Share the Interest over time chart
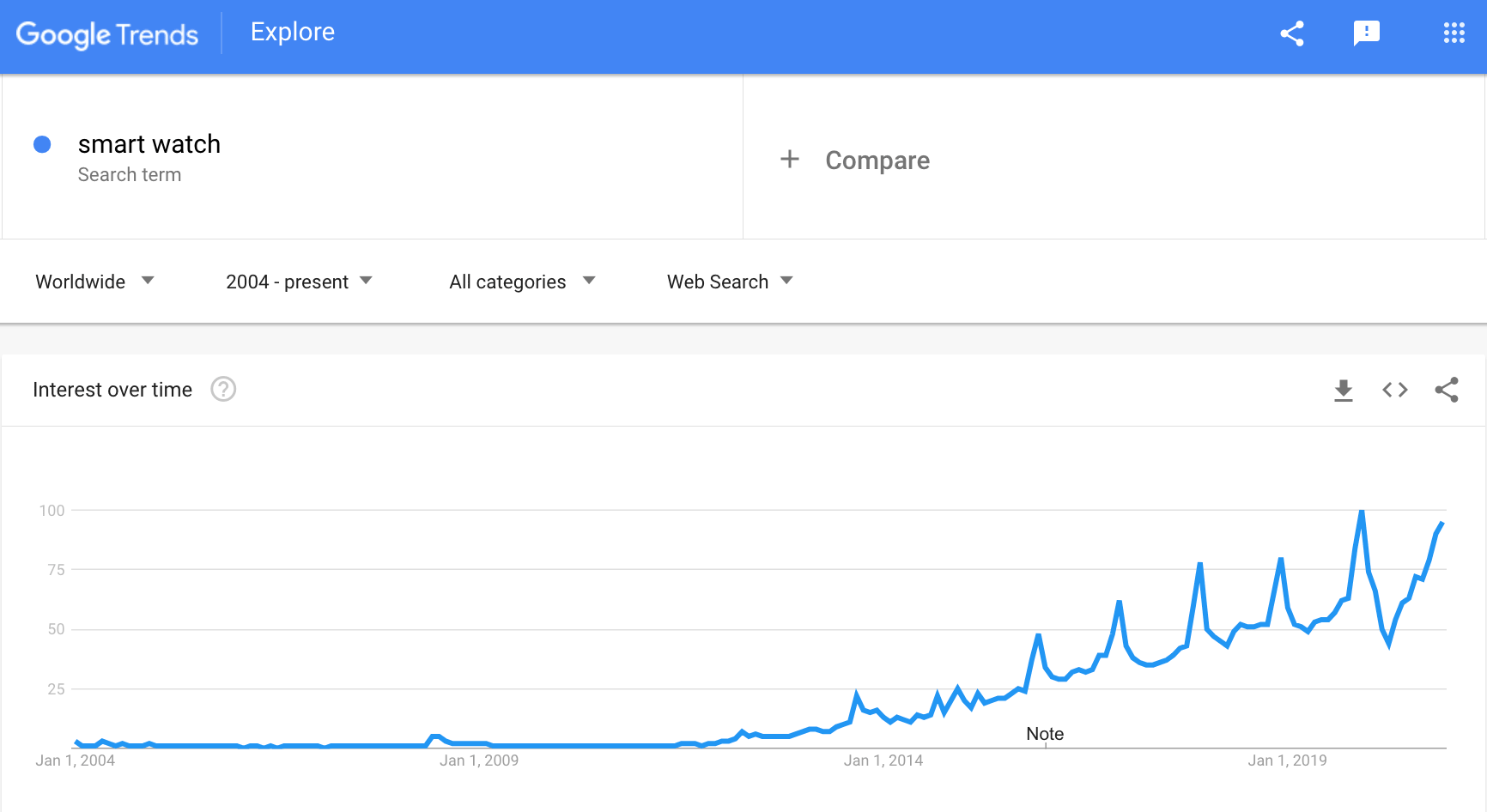Image resolution: width=1487 pixels, height=812 pixels. click(1447, 390)
